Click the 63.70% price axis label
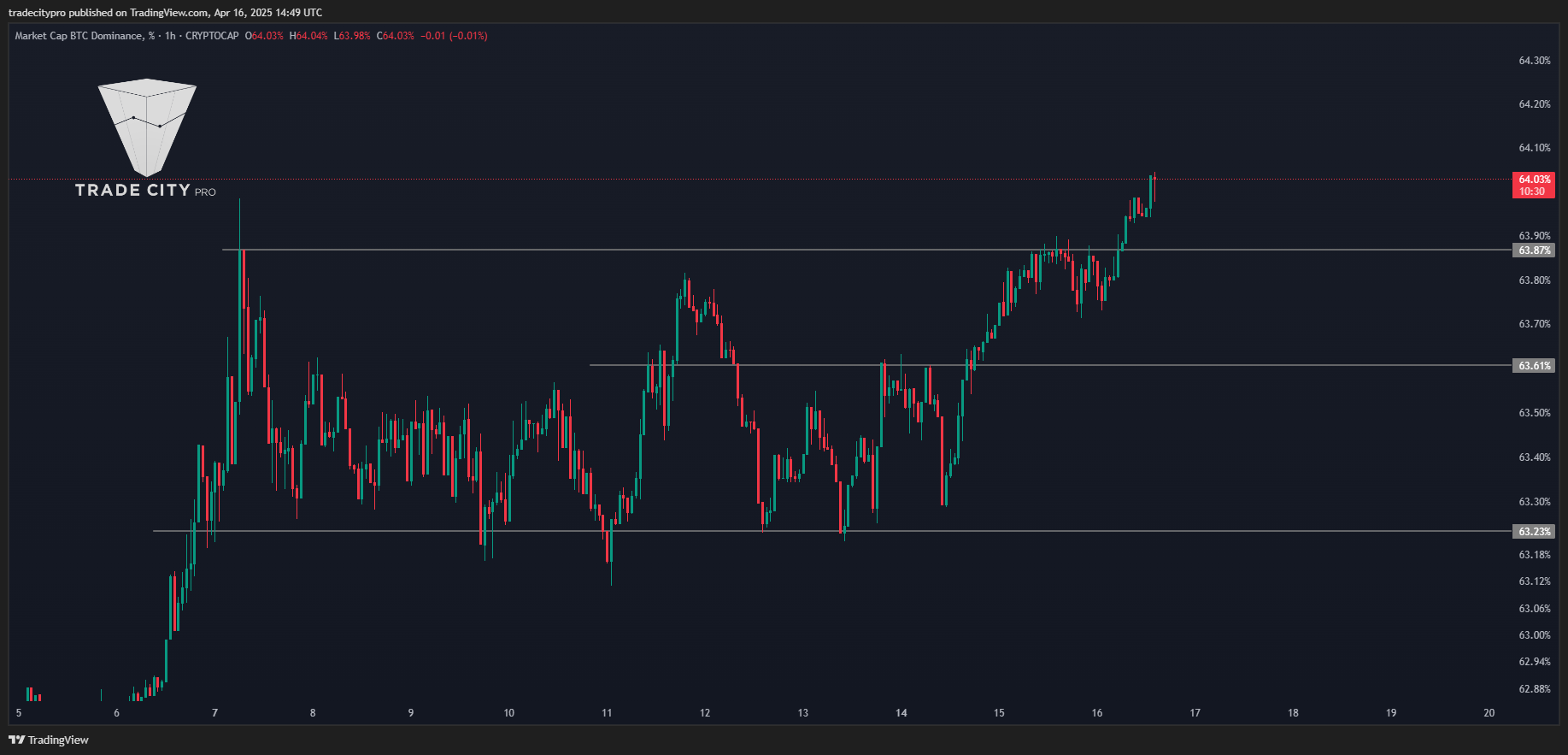 point(1535,324)
